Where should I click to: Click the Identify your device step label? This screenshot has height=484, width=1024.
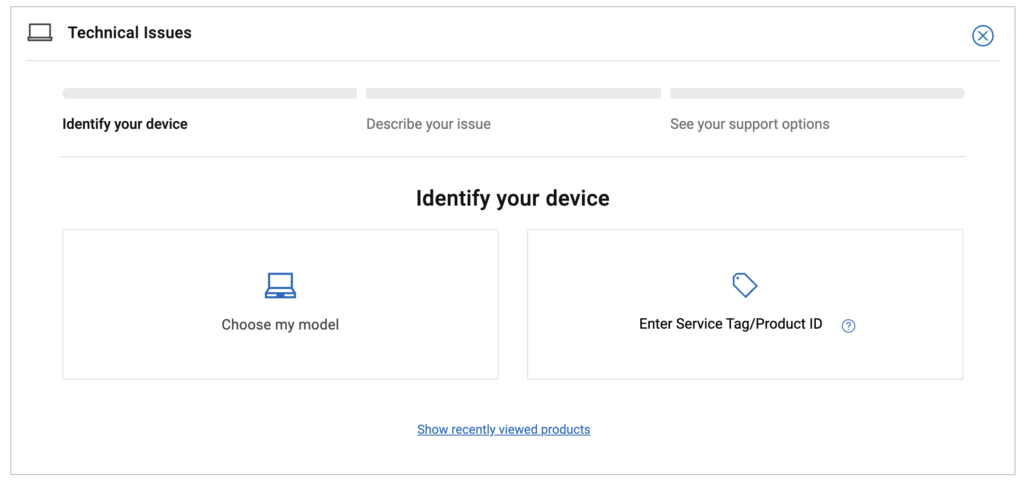(125, 124)
